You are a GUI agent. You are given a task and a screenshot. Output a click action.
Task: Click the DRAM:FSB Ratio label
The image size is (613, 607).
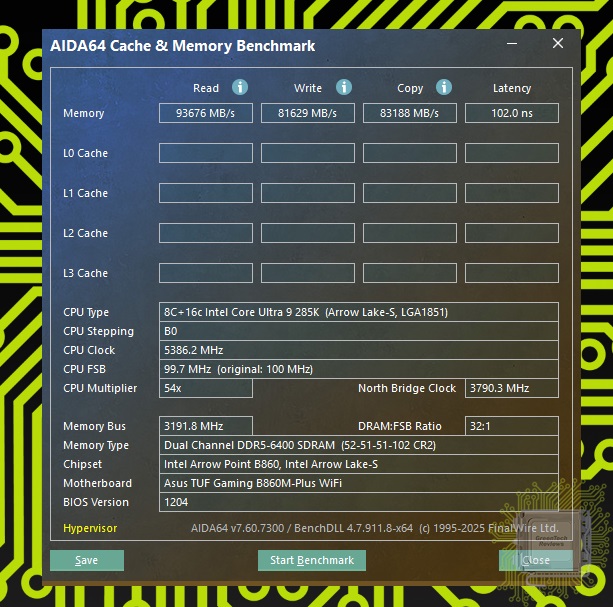pos(400,426)
